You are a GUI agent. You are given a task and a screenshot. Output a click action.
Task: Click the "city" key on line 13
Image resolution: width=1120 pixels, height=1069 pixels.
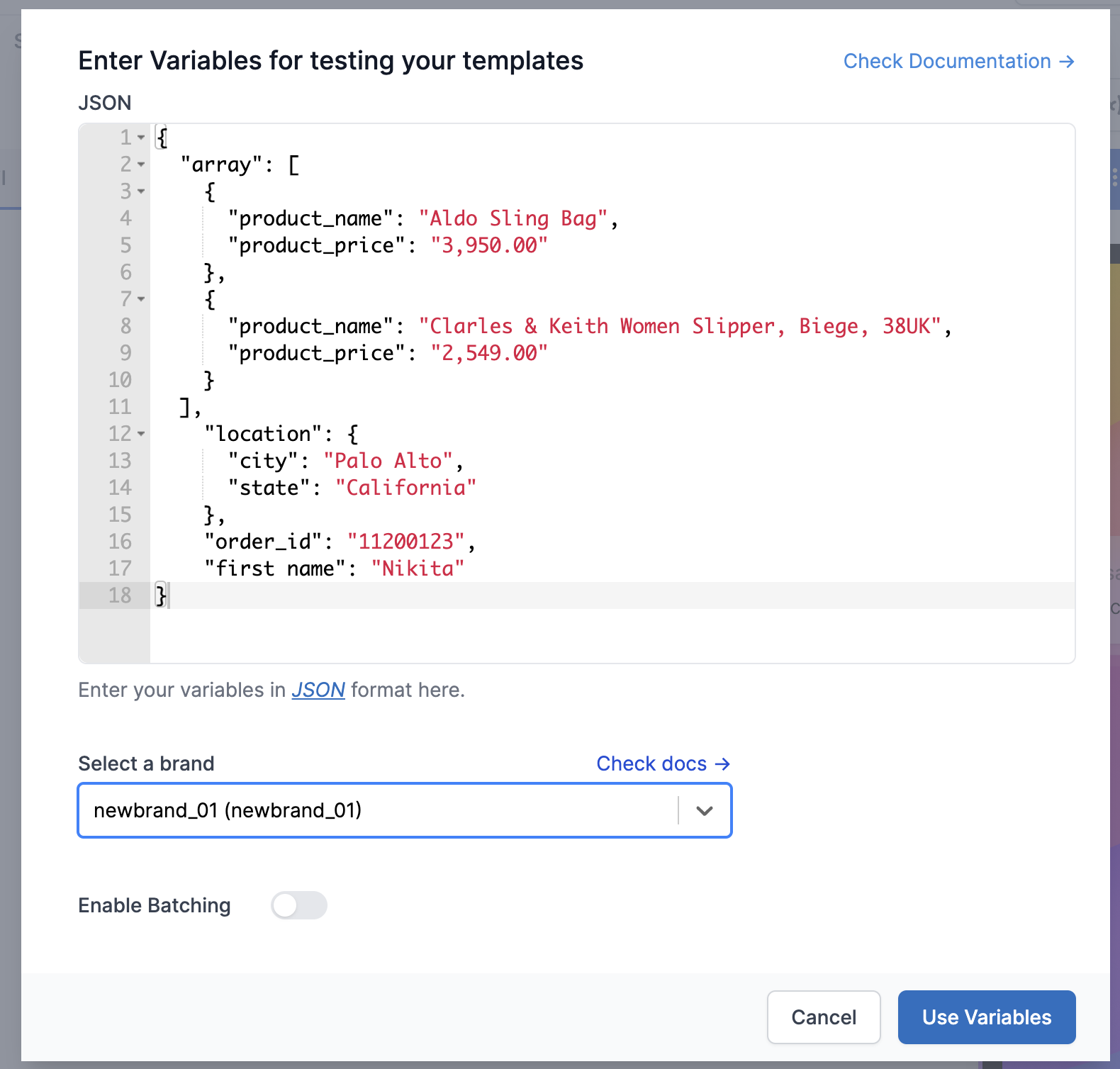pos(264,461)
